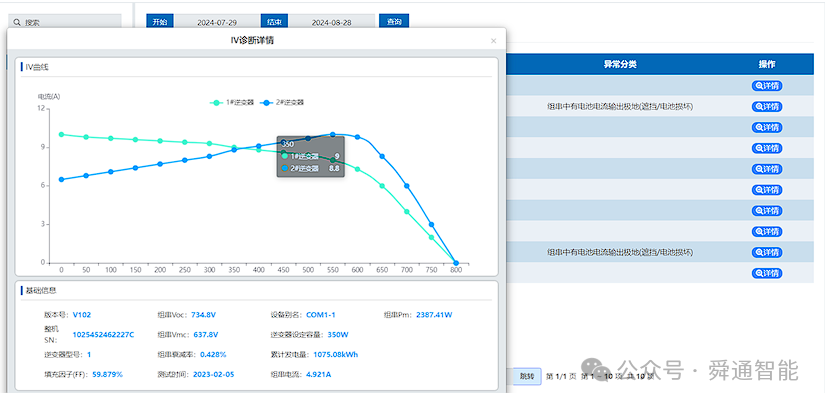The image size is (825, 403).
Task: Click the 操作 column header
Action: (767, 64)
